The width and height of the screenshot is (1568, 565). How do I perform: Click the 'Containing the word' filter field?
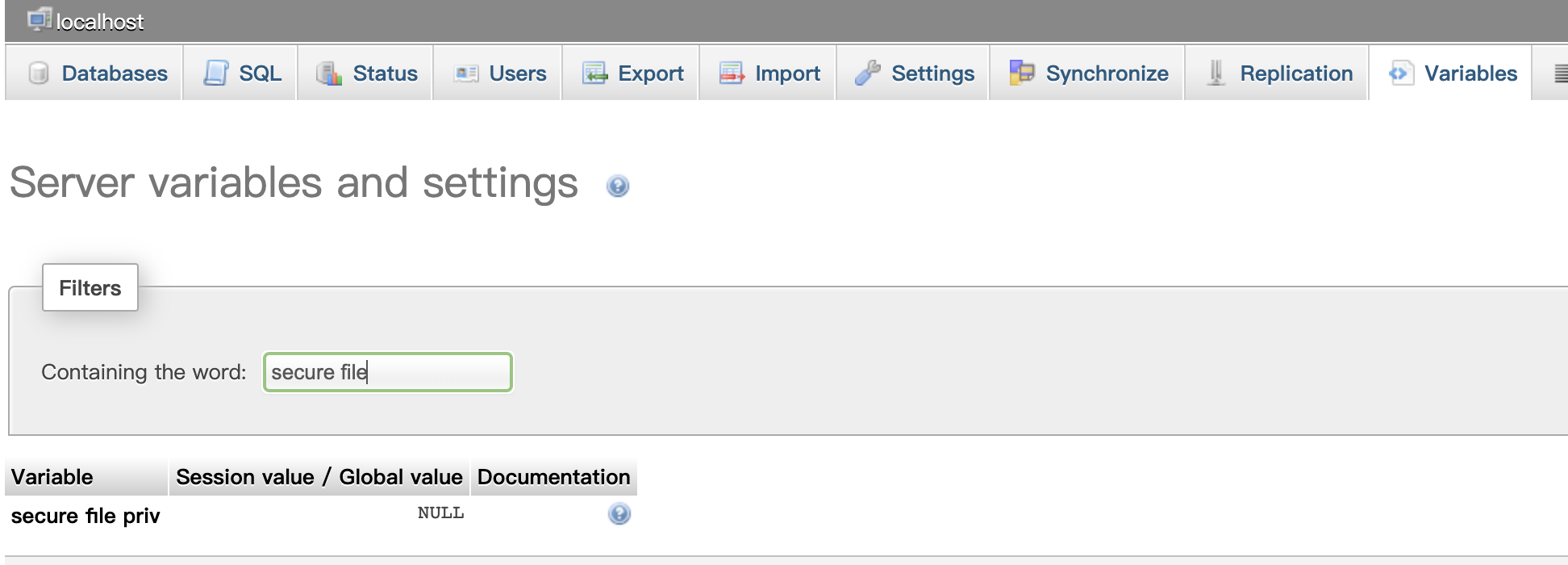pyautogui.click(x=388, y=372)
